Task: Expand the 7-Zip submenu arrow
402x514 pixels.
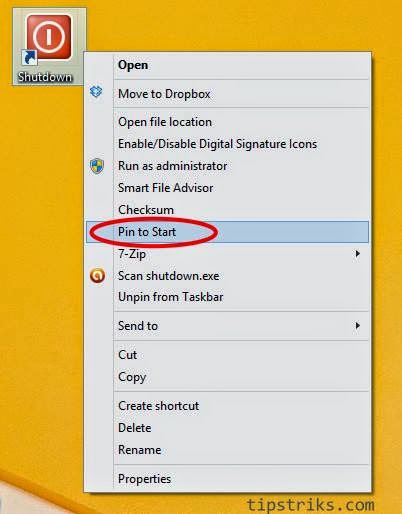Action: coord(358,254)
